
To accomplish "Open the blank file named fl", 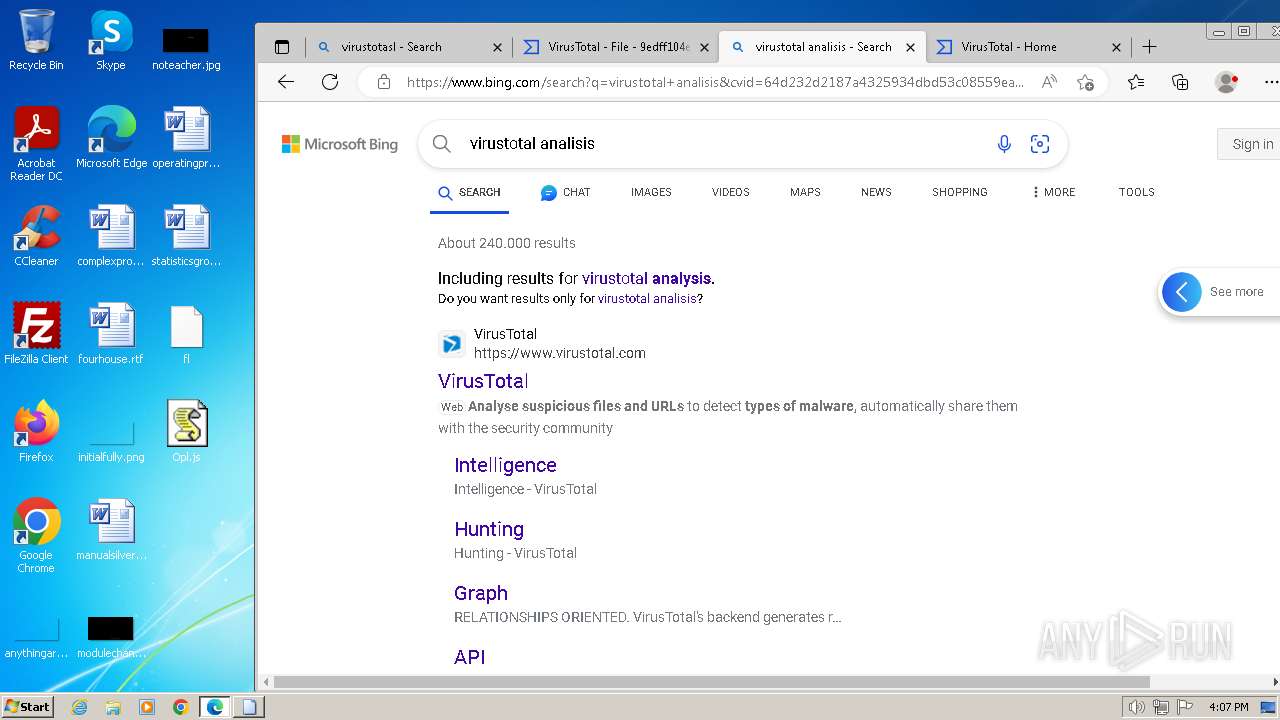I will coord(186,334).
